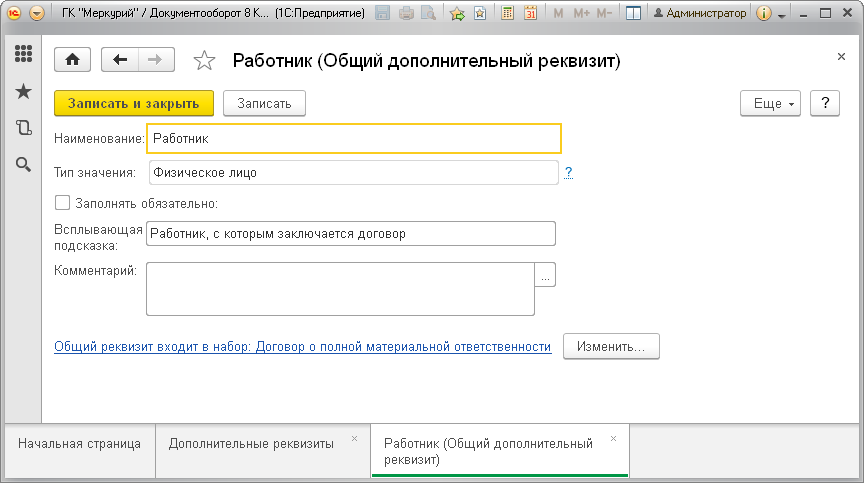Click the M+ memory button
864x483 pixels.
[x=581, y=13]
